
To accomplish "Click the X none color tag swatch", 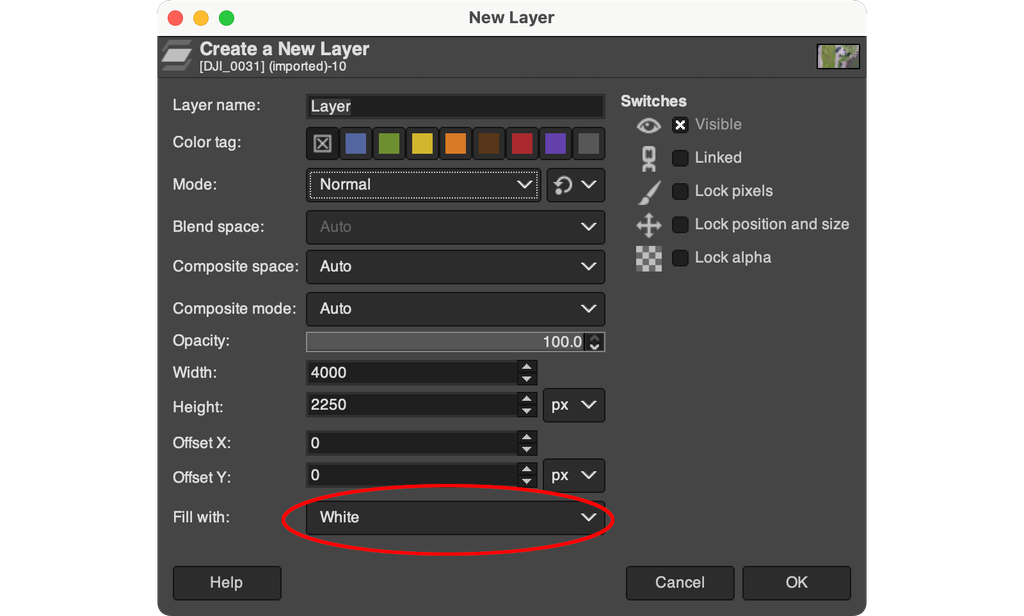I will tap(322, 143).
